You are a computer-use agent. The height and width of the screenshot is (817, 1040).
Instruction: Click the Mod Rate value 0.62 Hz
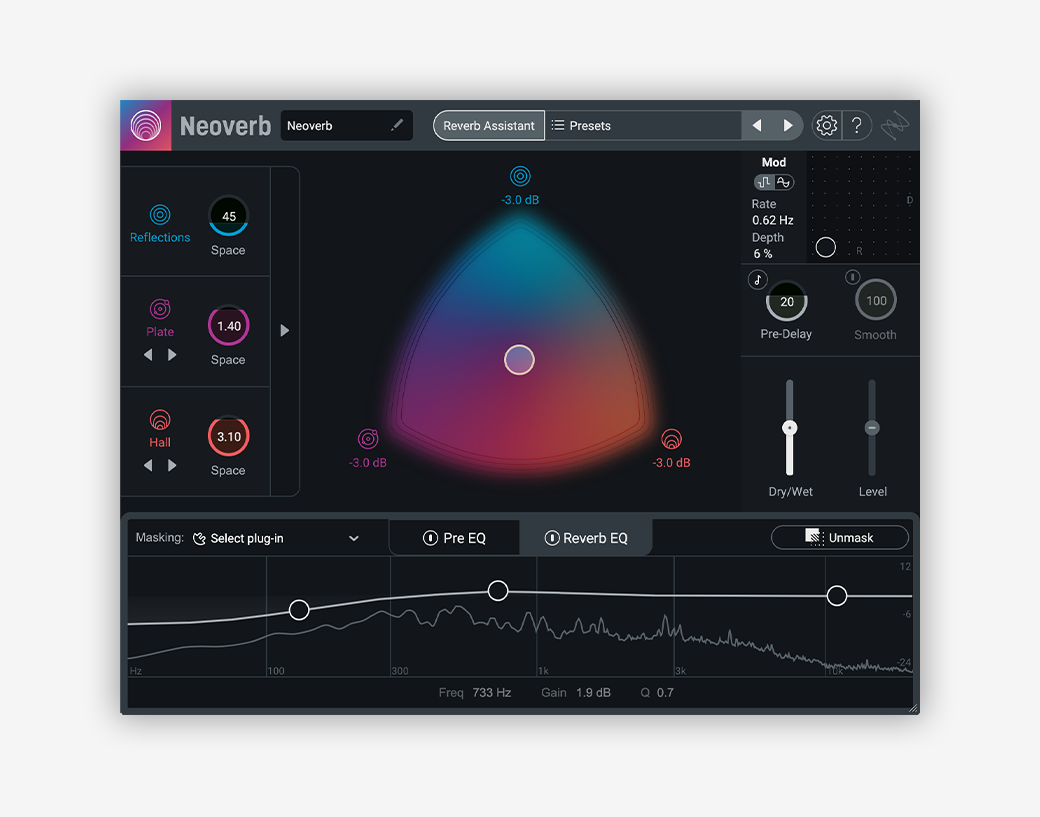click(x=773, y=220)
